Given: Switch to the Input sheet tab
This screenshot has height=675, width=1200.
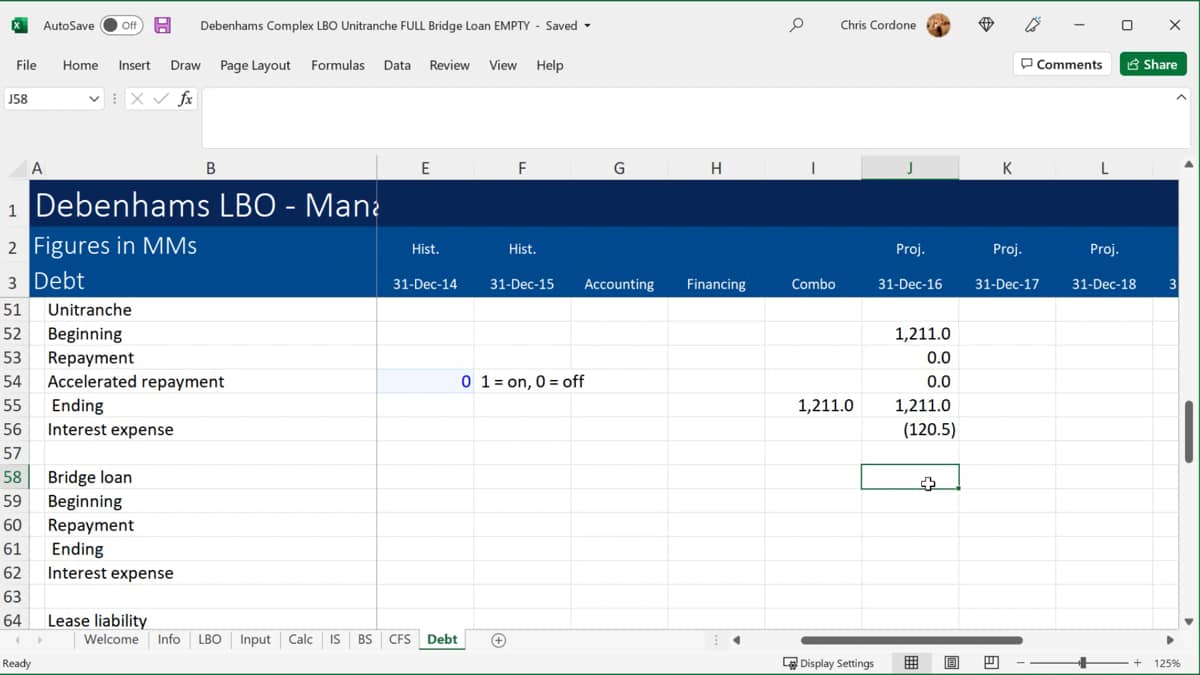Looking at the screenshot, I should coord(255,639).
